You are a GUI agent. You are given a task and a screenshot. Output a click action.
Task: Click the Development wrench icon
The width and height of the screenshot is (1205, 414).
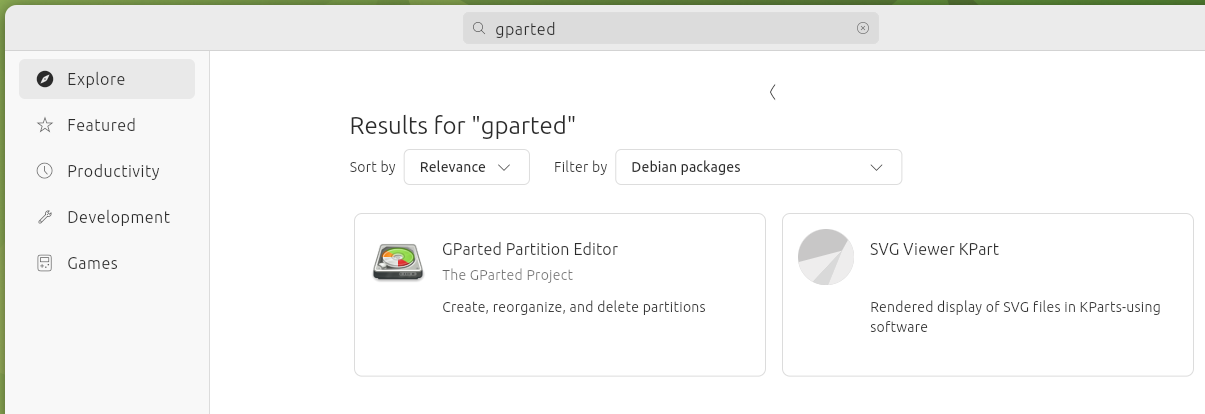click(44, 217)
